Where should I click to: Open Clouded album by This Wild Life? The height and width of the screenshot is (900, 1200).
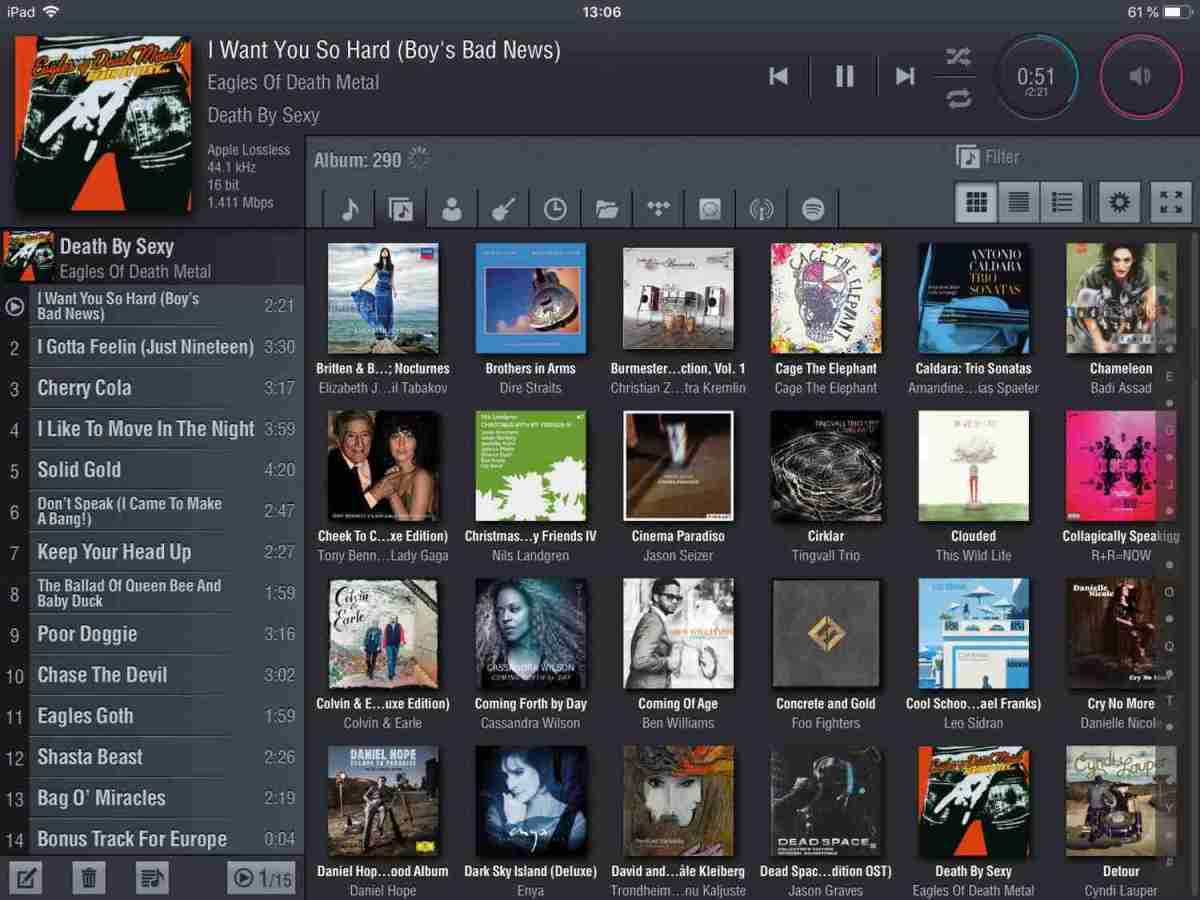tap(973, 465)
